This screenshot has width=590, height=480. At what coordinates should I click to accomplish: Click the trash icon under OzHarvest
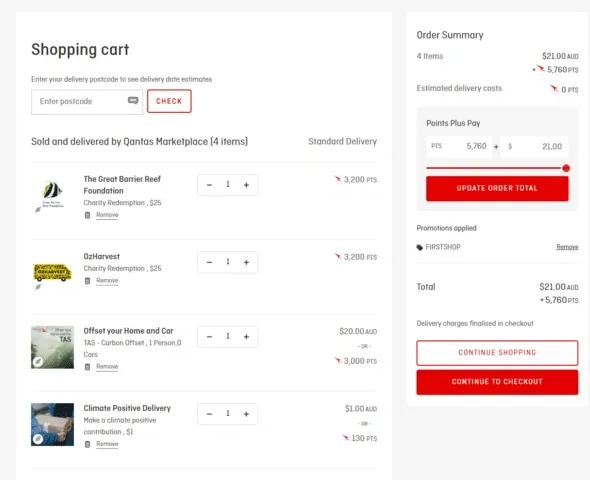pos(87,281)
